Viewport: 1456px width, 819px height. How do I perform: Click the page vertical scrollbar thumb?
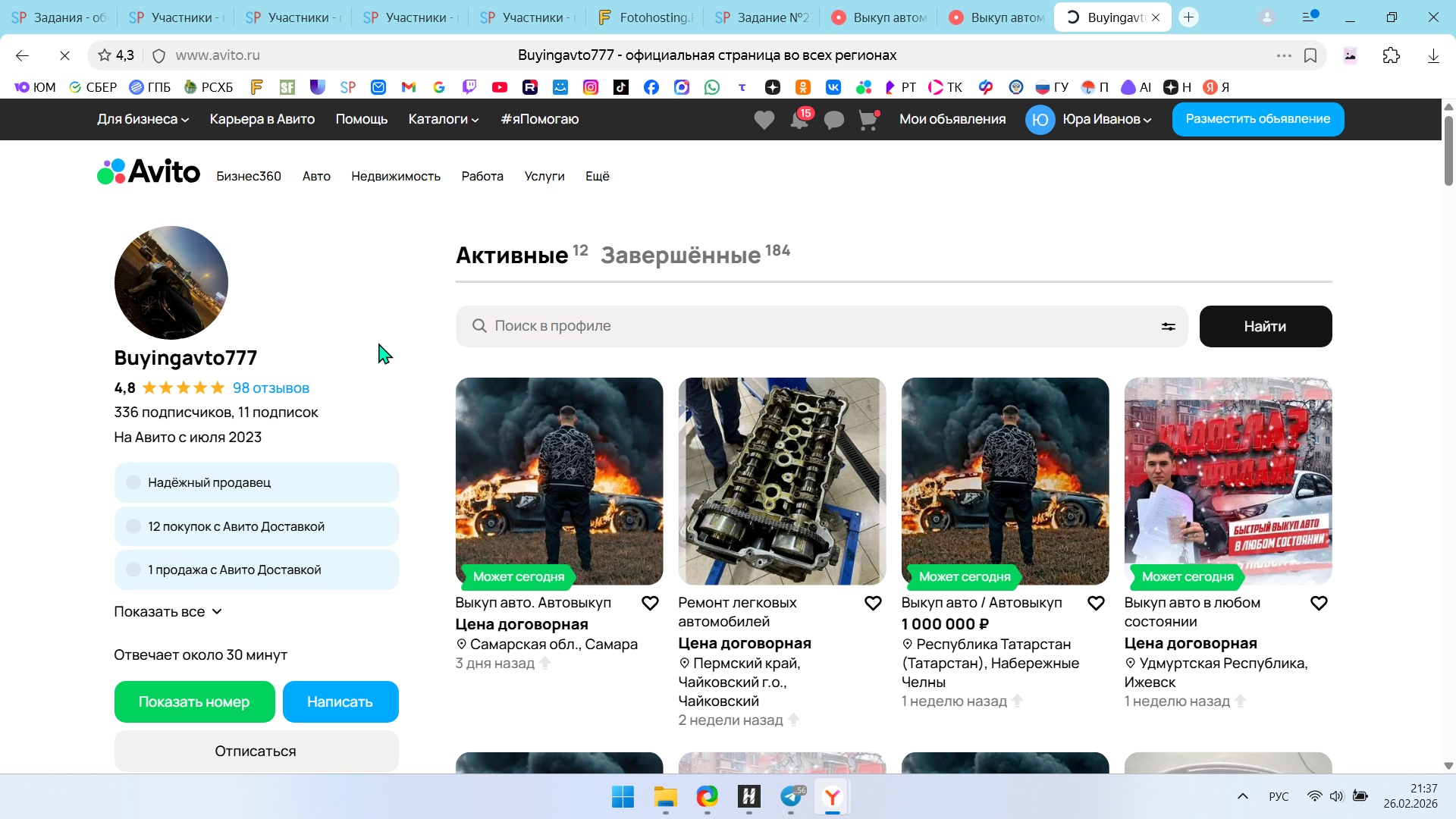click(x=1448, y=152)
